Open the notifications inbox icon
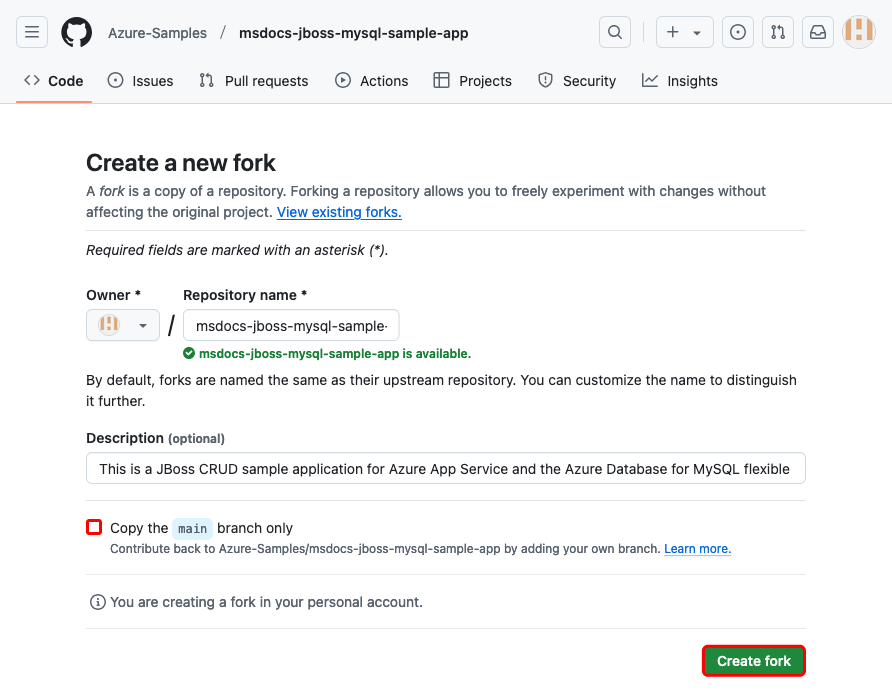The width and height of the screenshot is (892, 695). [x=818, y=31]
